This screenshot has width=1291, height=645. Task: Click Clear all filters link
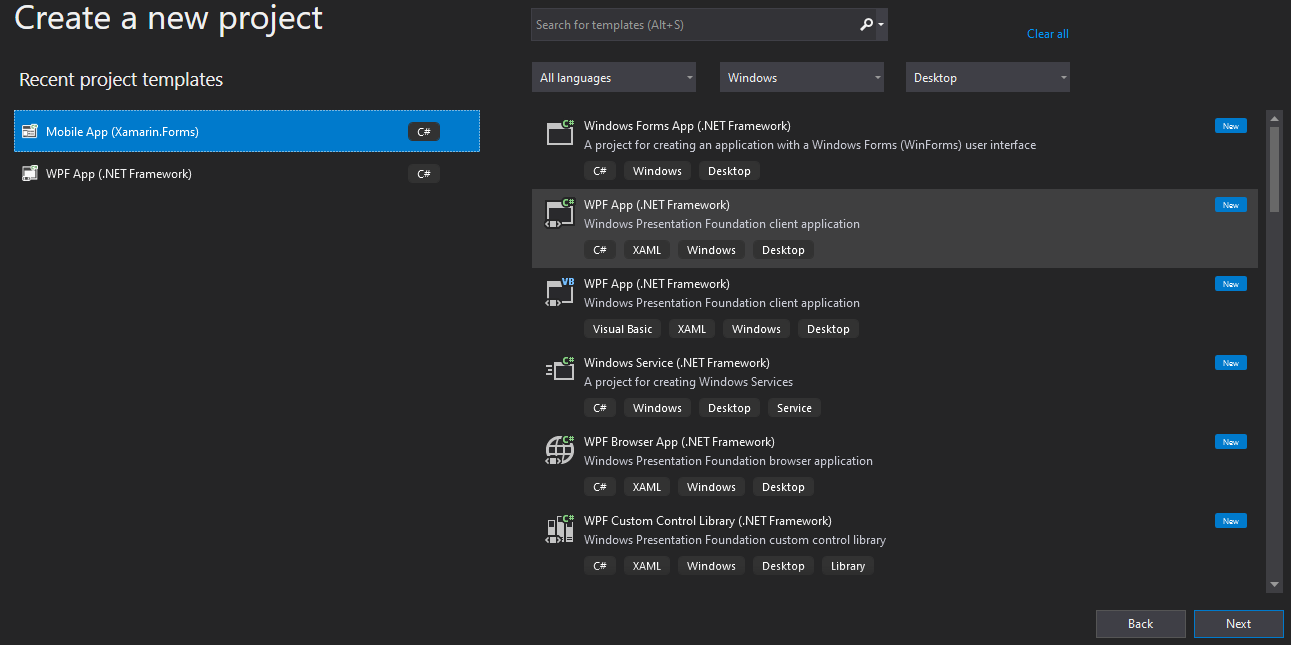tap(1048, 34)
